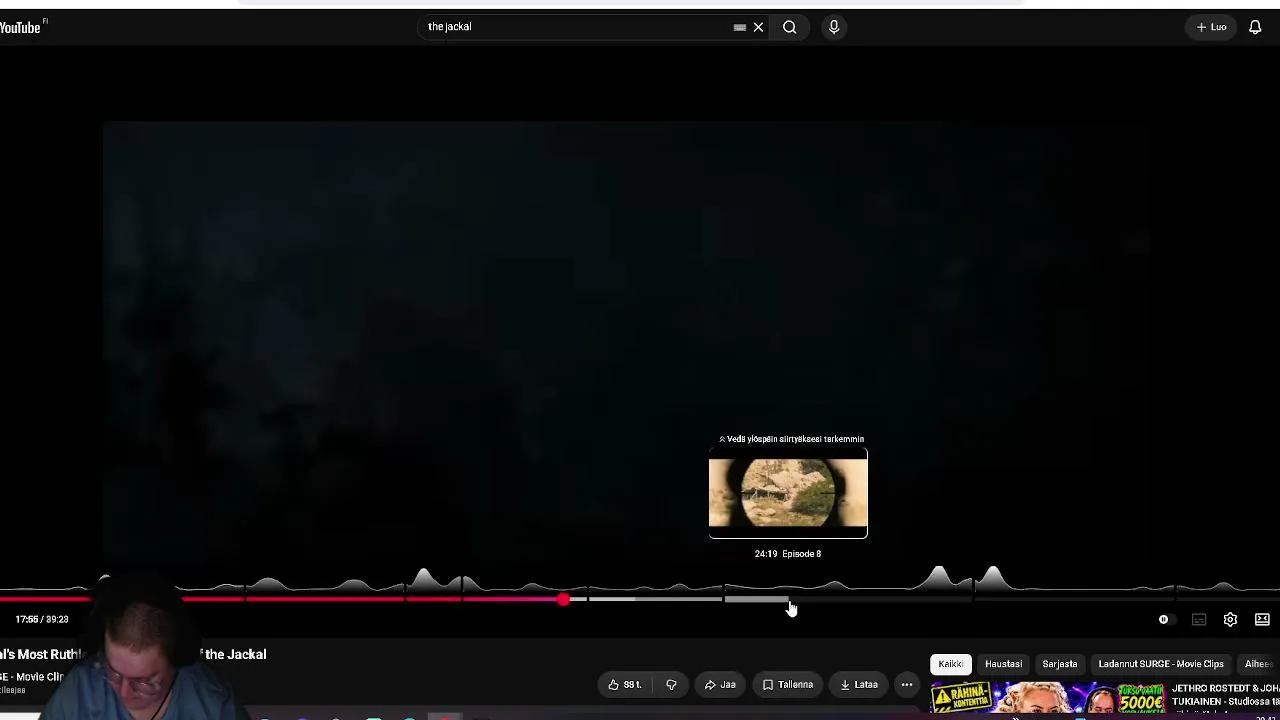The height and width of the screenshot is (720, 1280).
Task: Select the Sarjasta filter chip
Action: (x=1059, y=664)
